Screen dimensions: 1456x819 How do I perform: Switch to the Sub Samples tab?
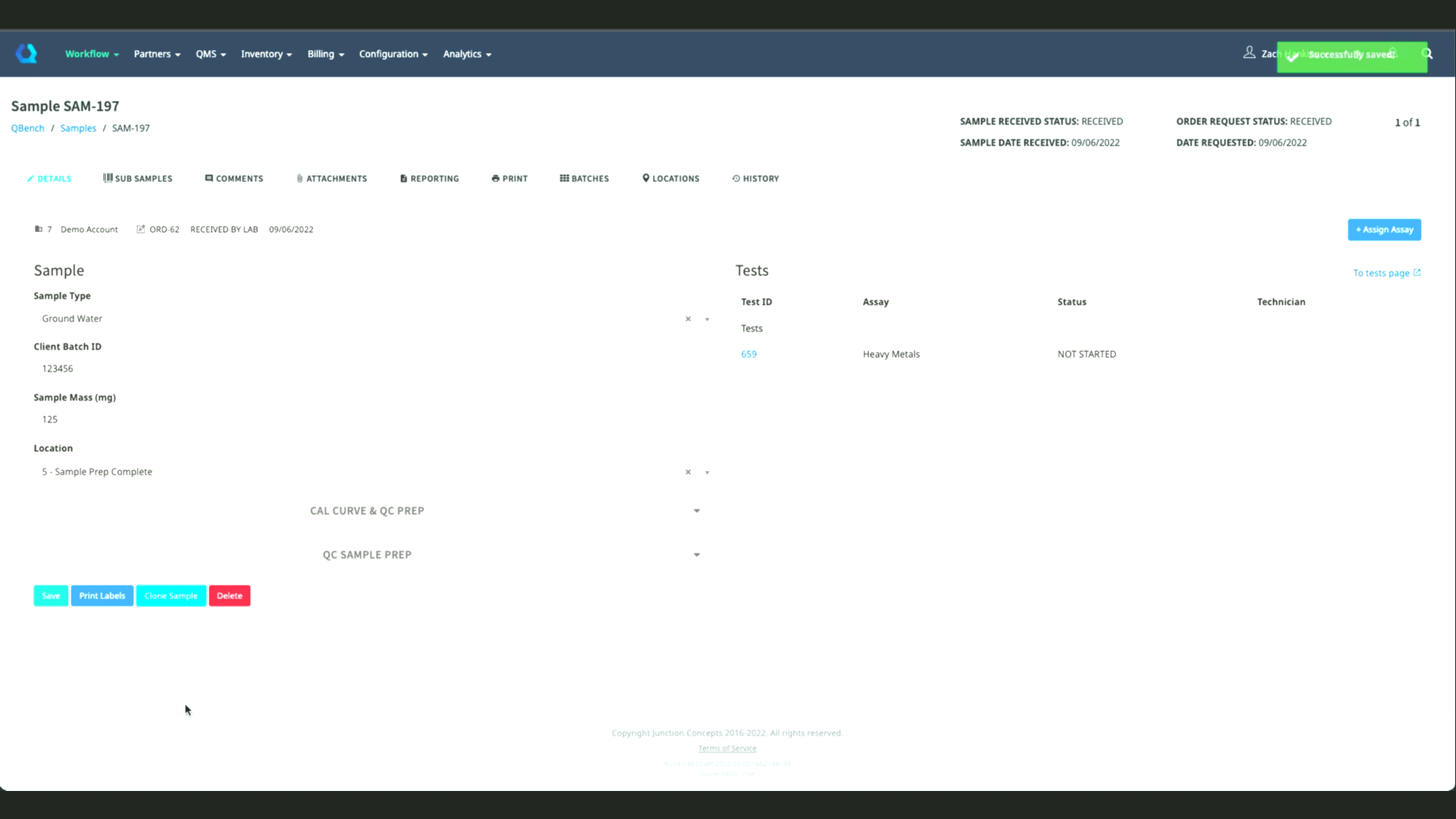[138, 179]
